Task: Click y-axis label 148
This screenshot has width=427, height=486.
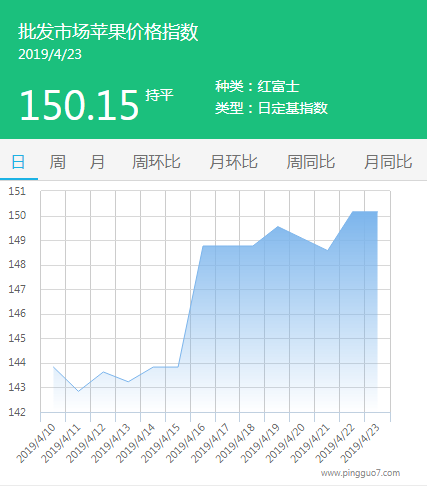Action: tap(17, 265)
